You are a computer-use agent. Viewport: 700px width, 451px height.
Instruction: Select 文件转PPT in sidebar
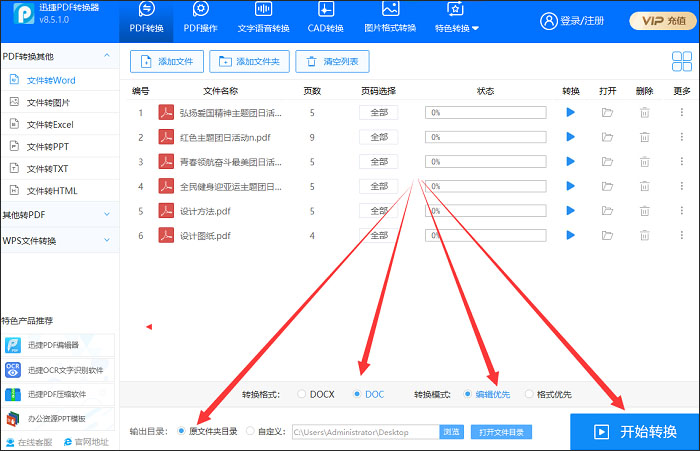60,146
